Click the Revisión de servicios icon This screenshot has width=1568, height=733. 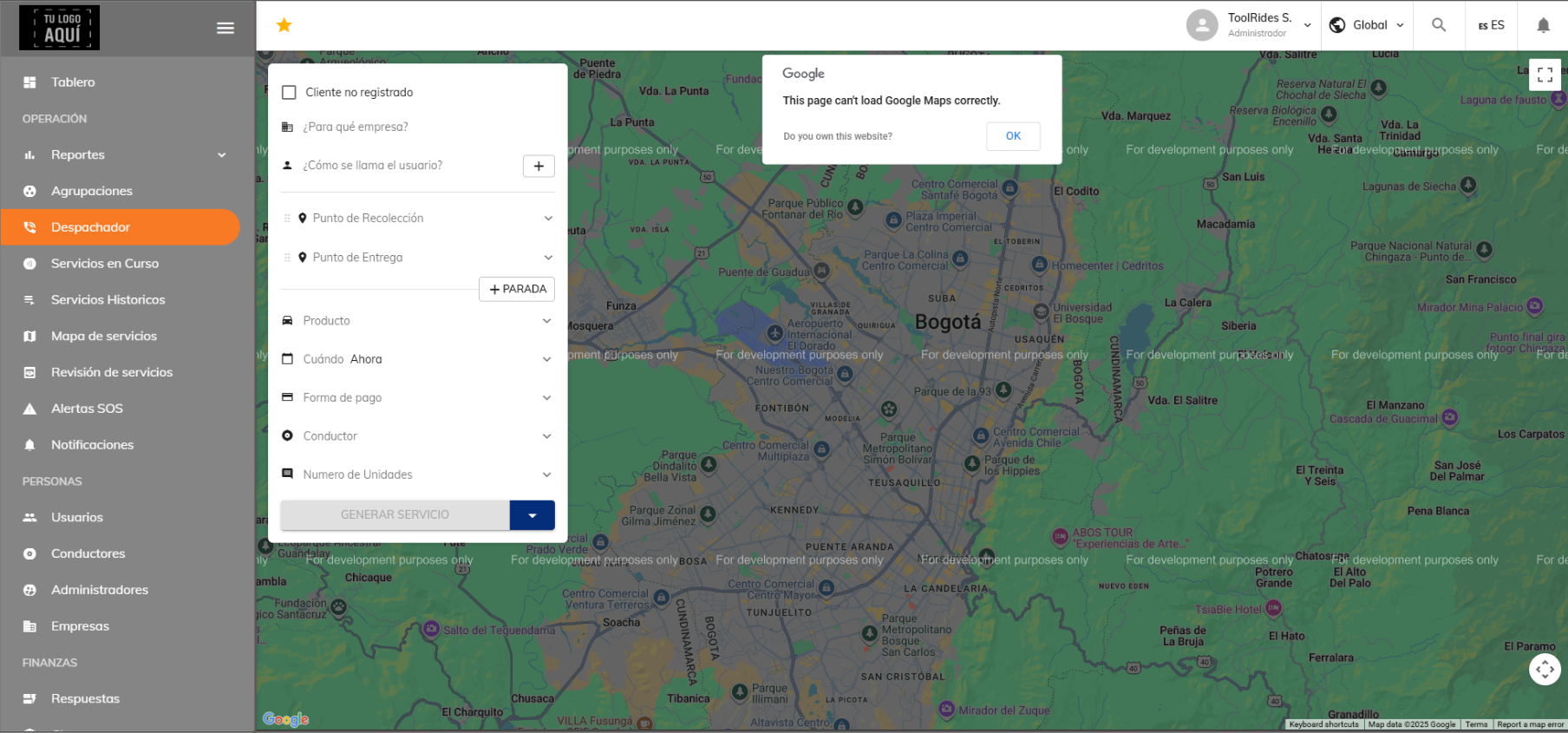[x=29, y=372]
